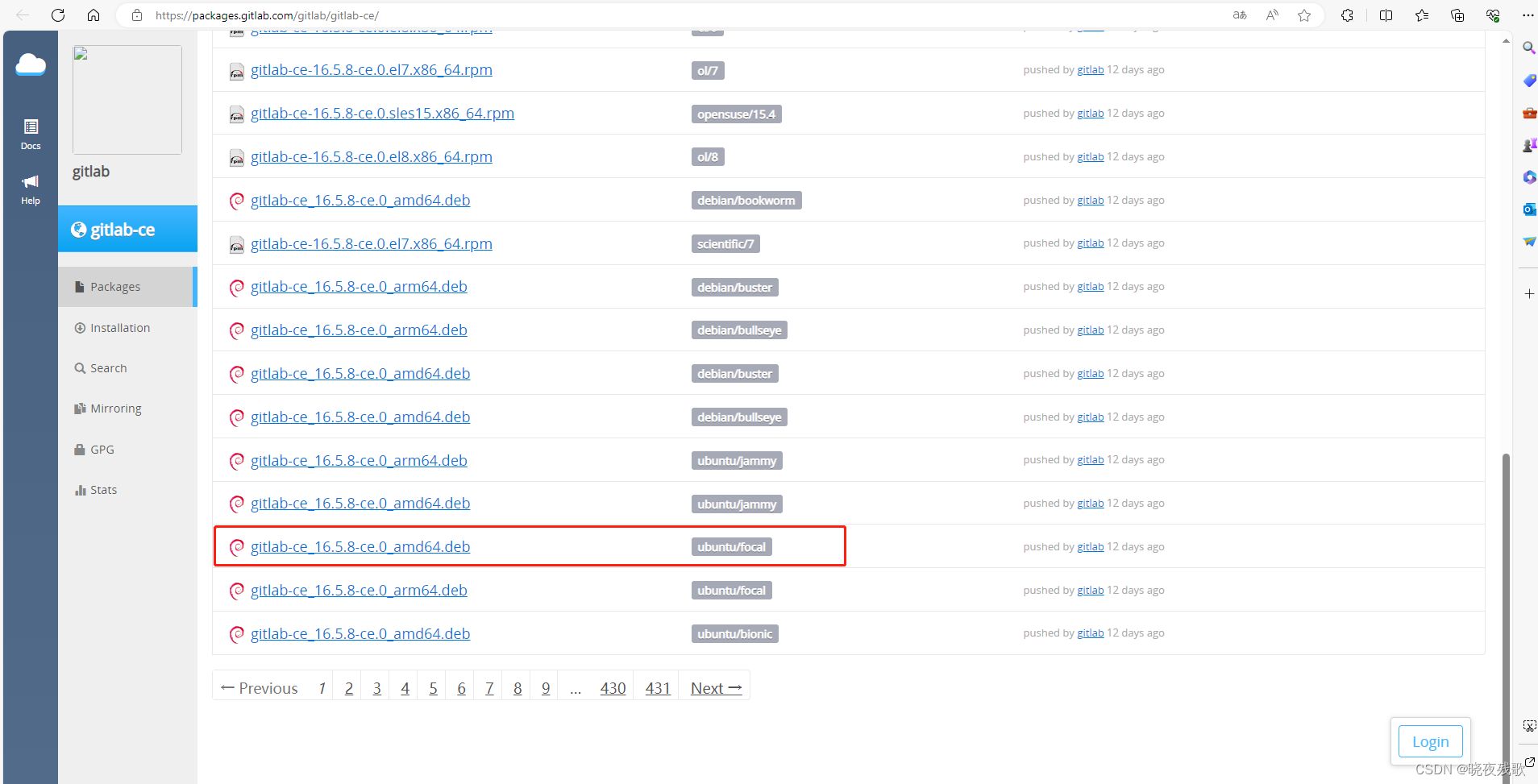
Task: Open the favorites list icon
Action: 1422,15
